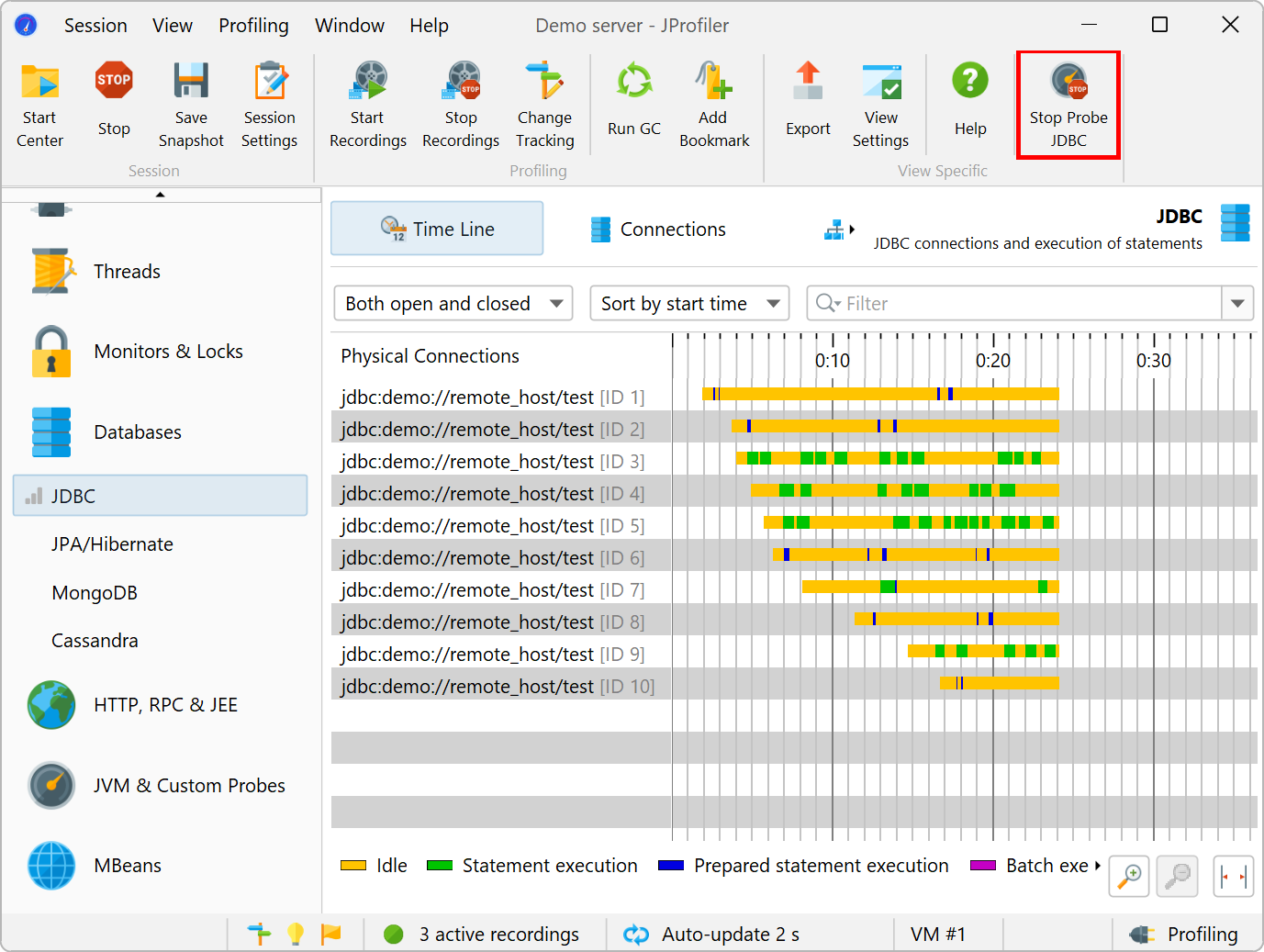Select JDBC in the sidebar

coord(160,496)
